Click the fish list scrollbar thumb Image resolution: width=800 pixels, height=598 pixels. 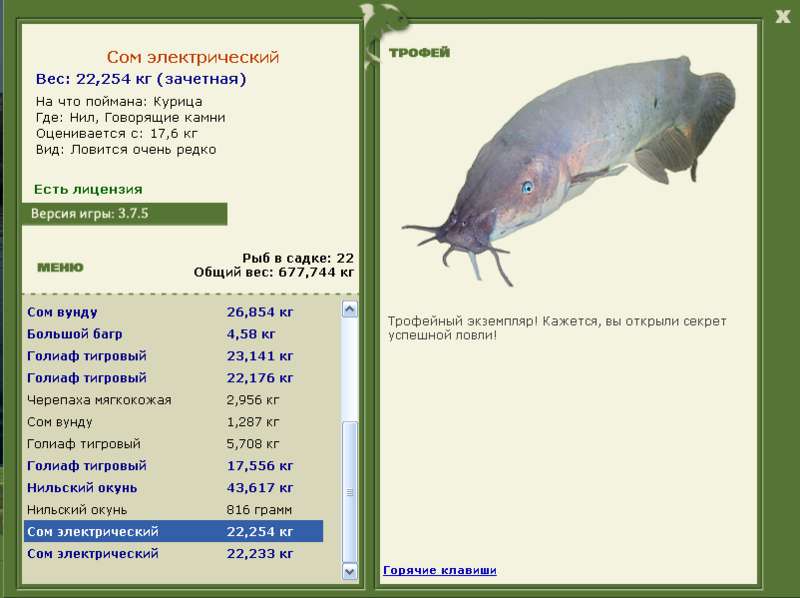point(349,492)
